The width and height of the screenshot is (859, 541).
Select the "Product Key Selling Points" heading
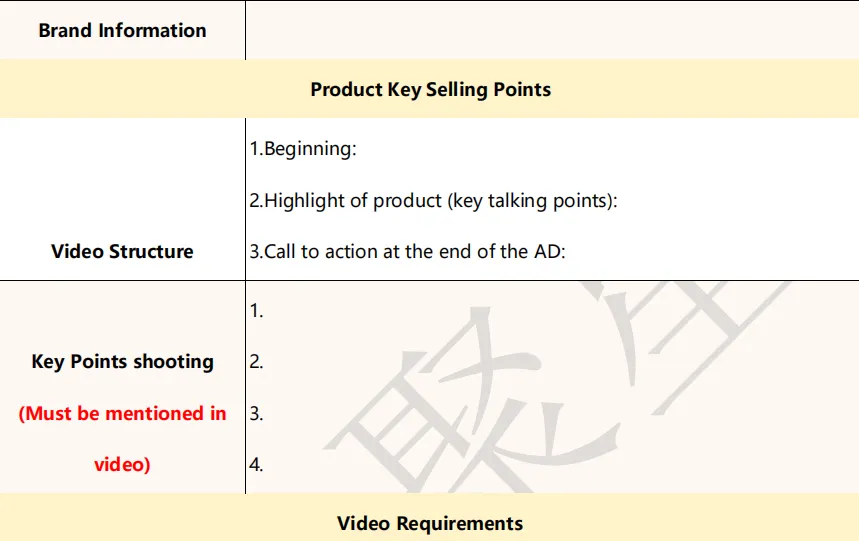[x=430, y=89]
